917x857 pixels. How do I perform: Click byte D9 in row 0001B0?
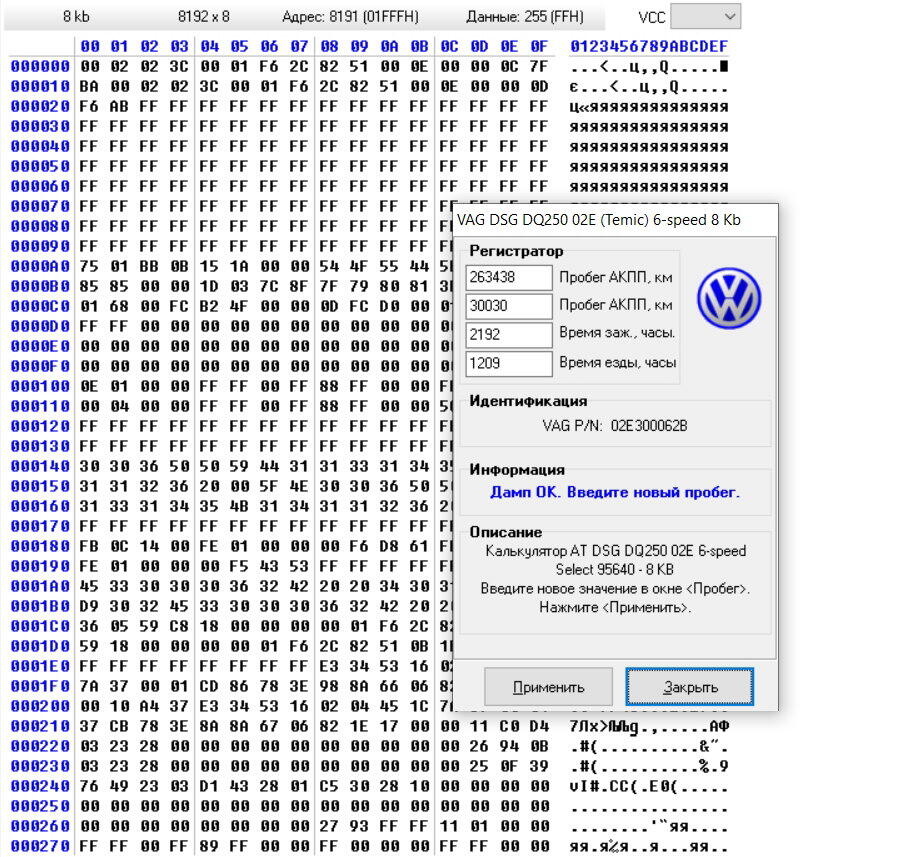click(89, 606)
